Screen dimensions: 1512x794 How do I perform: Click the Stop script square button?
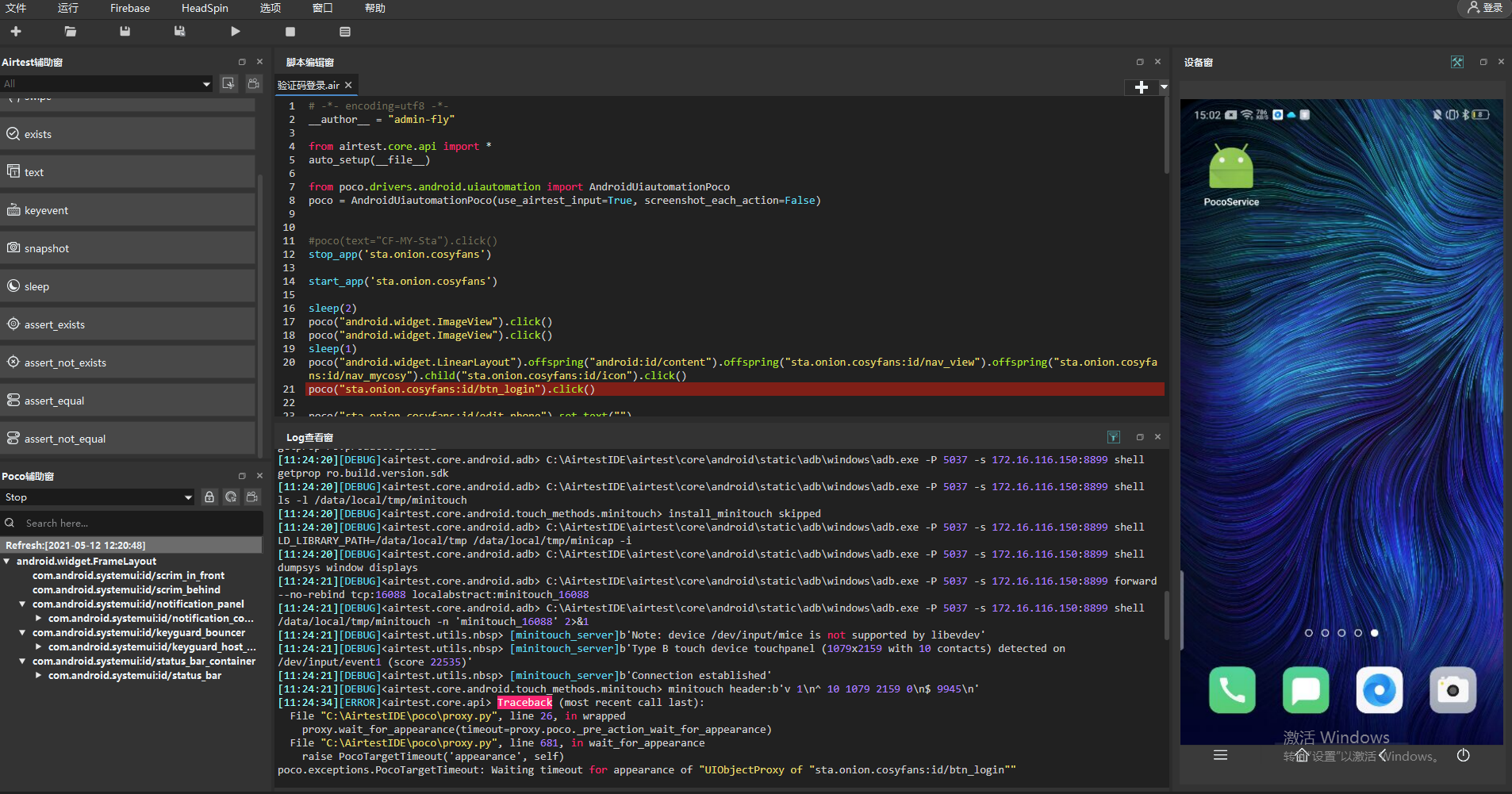pyautogui.click(x=290, y=32)
